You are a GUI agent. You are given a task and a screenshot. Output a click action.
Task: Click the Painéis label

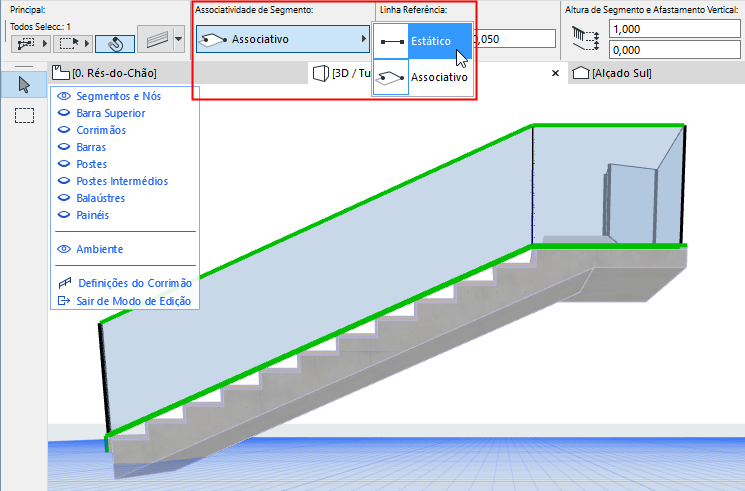coord(93,215)
